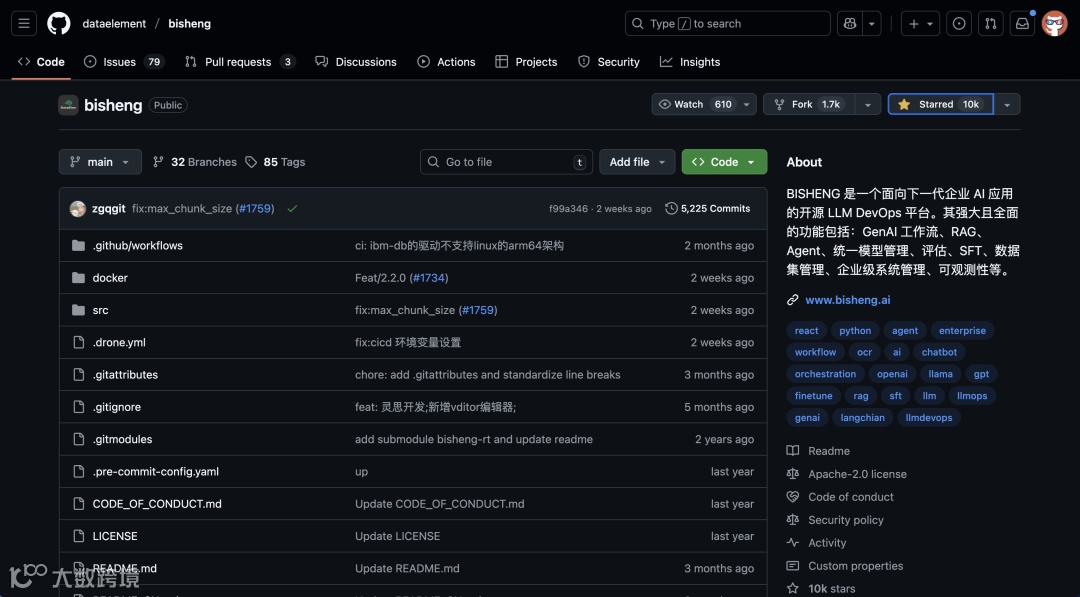Click the GitHub logo home icon

(x=59, y=23)
